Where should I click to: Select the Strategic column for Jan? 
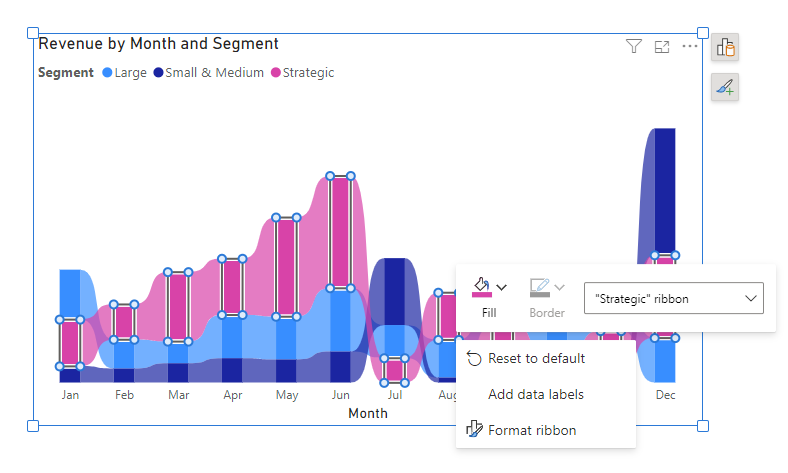70,343
